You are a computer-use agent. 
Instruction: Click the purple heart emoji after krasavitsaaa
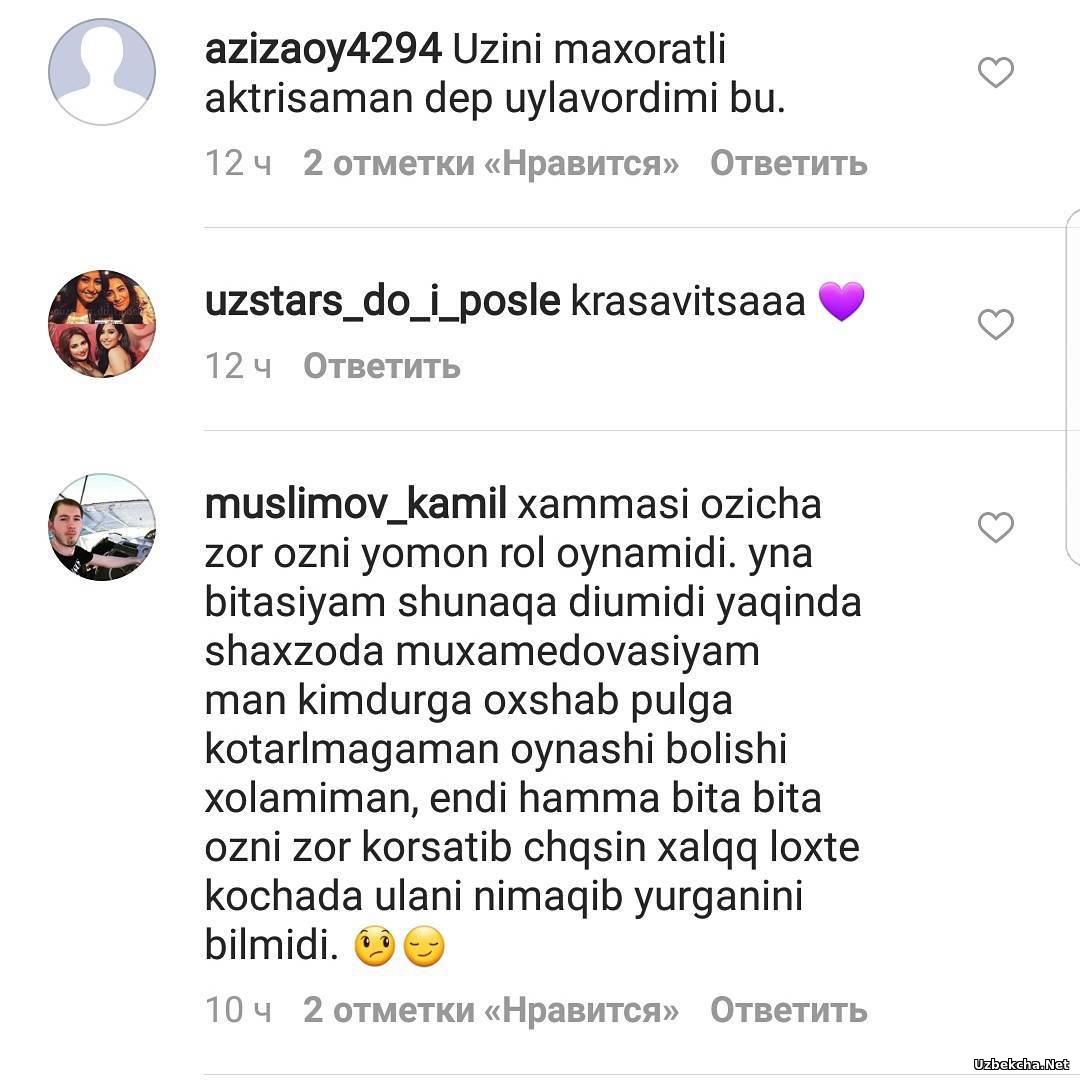tap(841, 302)
